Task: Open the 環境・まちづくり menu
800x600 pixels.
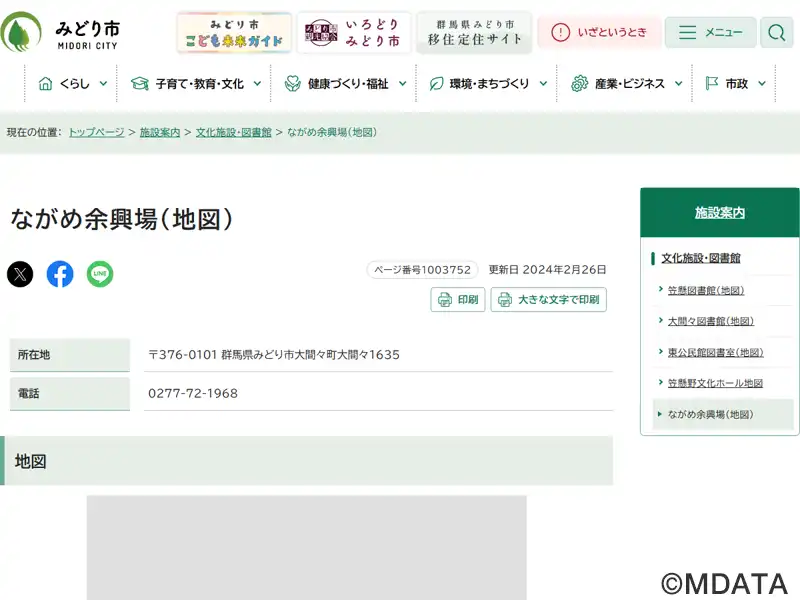Action: point(487,84)
